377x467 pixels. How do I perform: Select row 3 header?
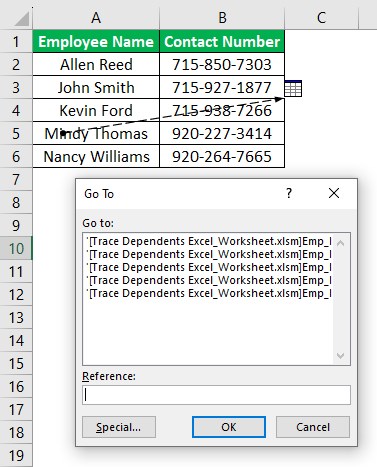[16, 88]
